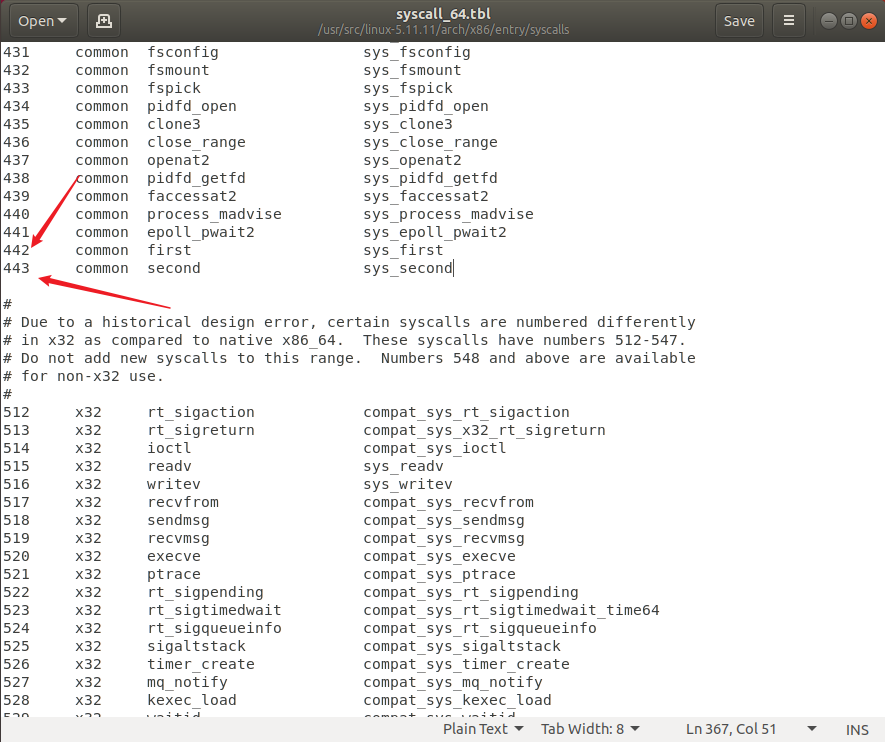Image resolution: width=885 pixels, height=742 pixels.
Task: Click sys_fsconfig entry text
Action: [417, 52]
